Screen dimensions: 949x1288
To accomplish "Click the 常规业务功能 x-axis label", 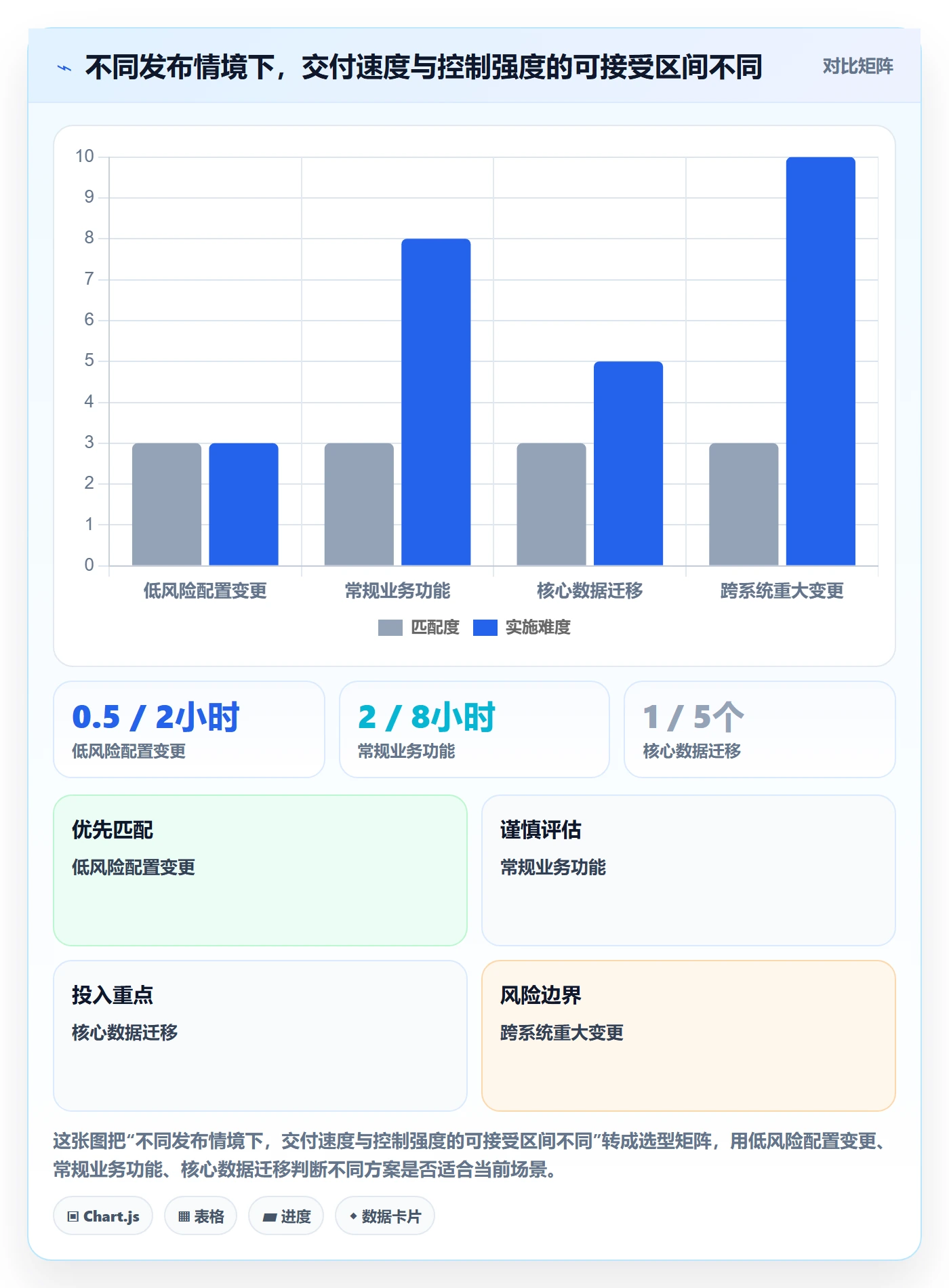I will coord(397,591).
